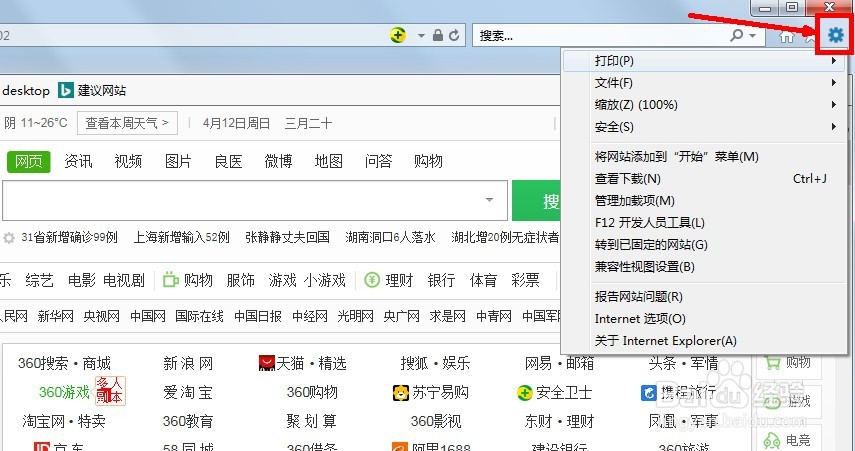
Task: Open the 上海新增输入52例 headline
Action: click(x=182, y=238)
